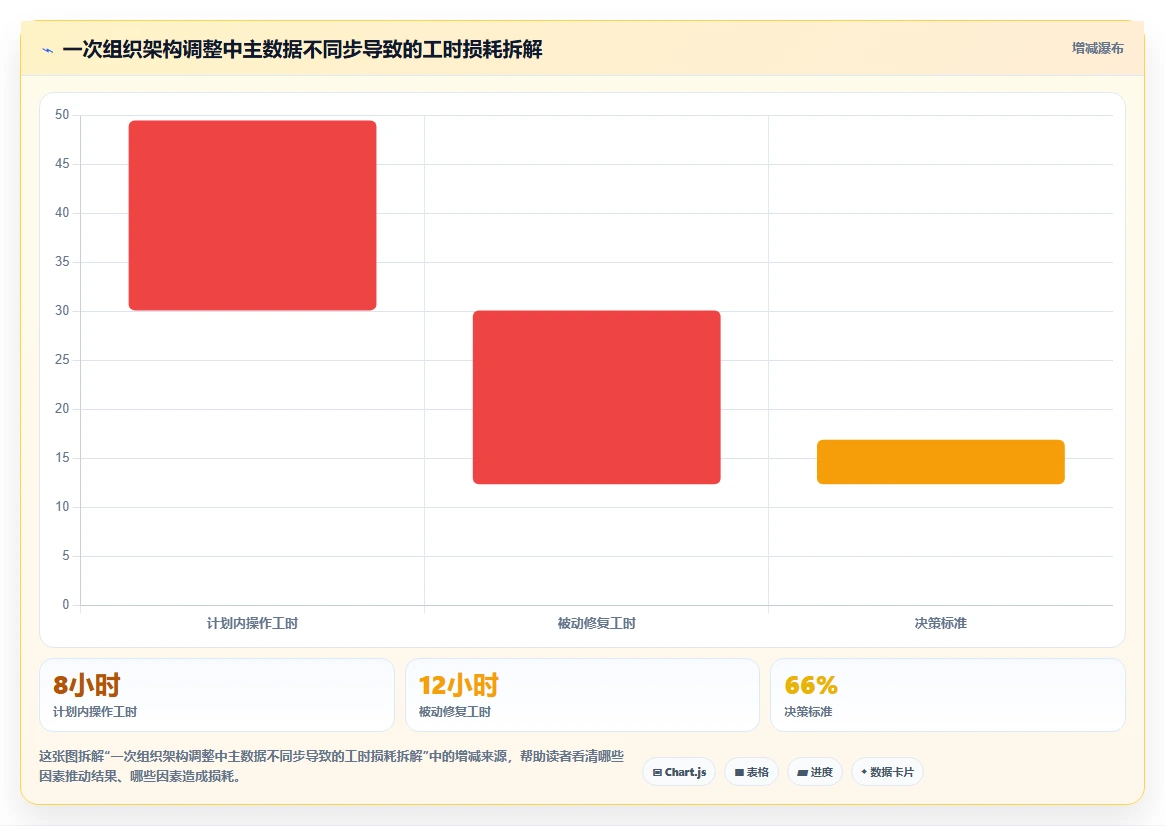Select the orange 决策标准 bar
Screen dimensions: 1165x826
pyautogui.click(x=941, y=462)
